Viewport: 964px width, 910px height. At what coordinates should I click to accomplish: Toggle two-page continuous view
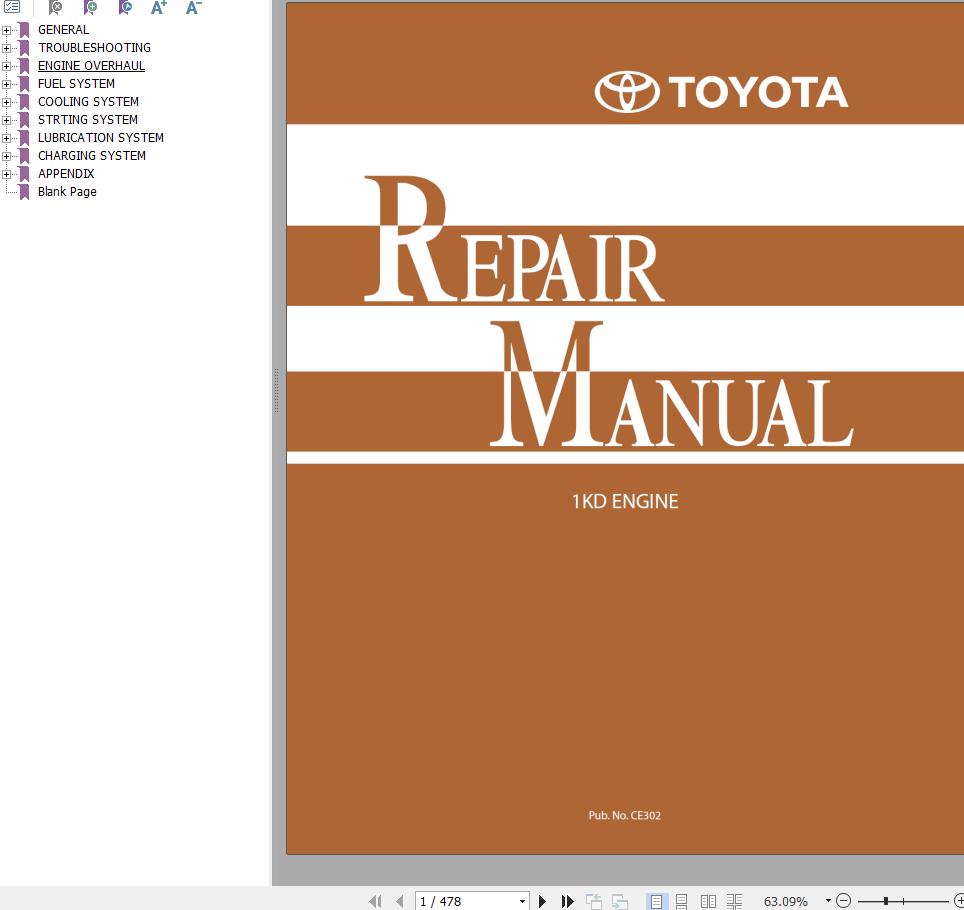tap(734, 901)
